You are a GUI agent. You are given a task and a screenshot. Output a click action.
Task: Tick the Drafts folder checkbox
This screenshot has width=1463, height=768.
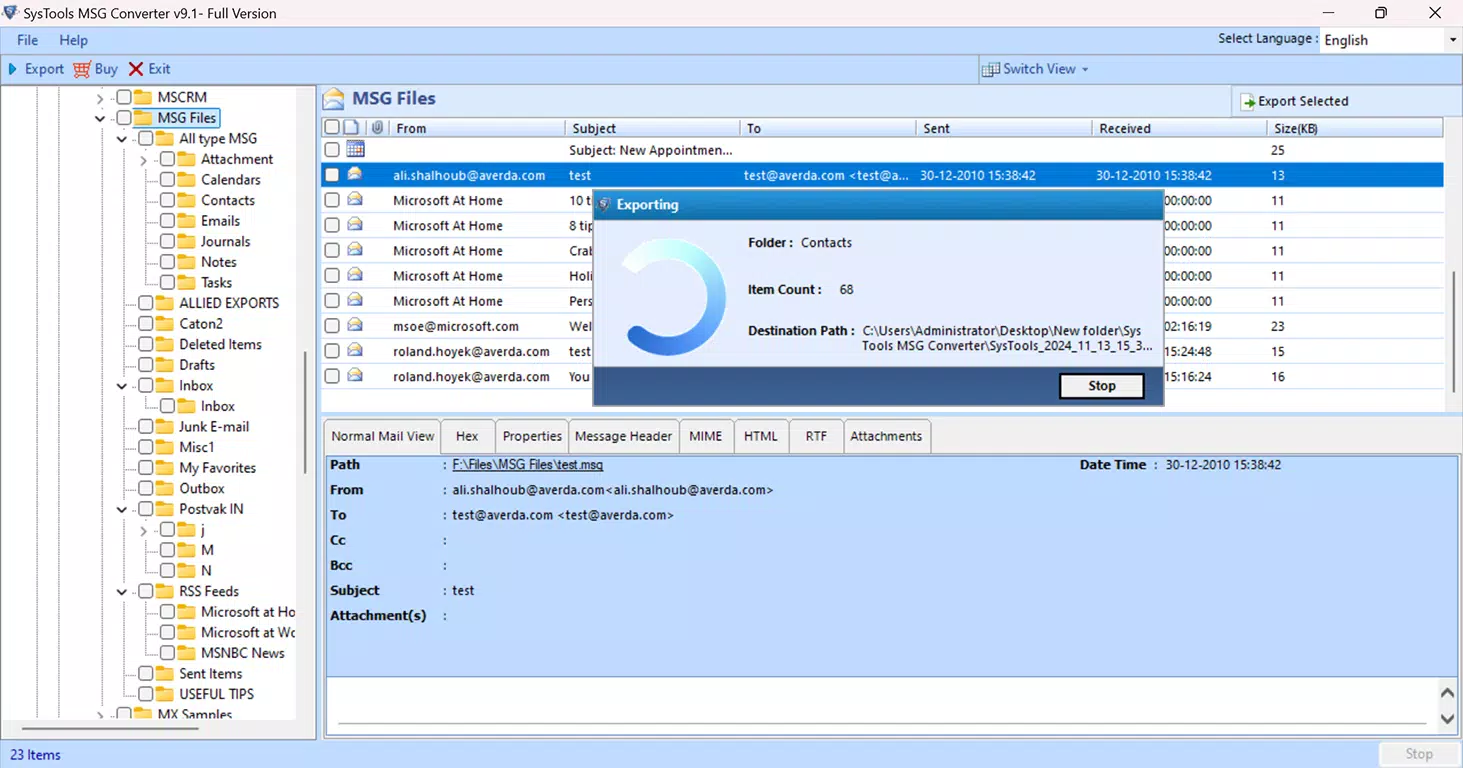(146, 365)
